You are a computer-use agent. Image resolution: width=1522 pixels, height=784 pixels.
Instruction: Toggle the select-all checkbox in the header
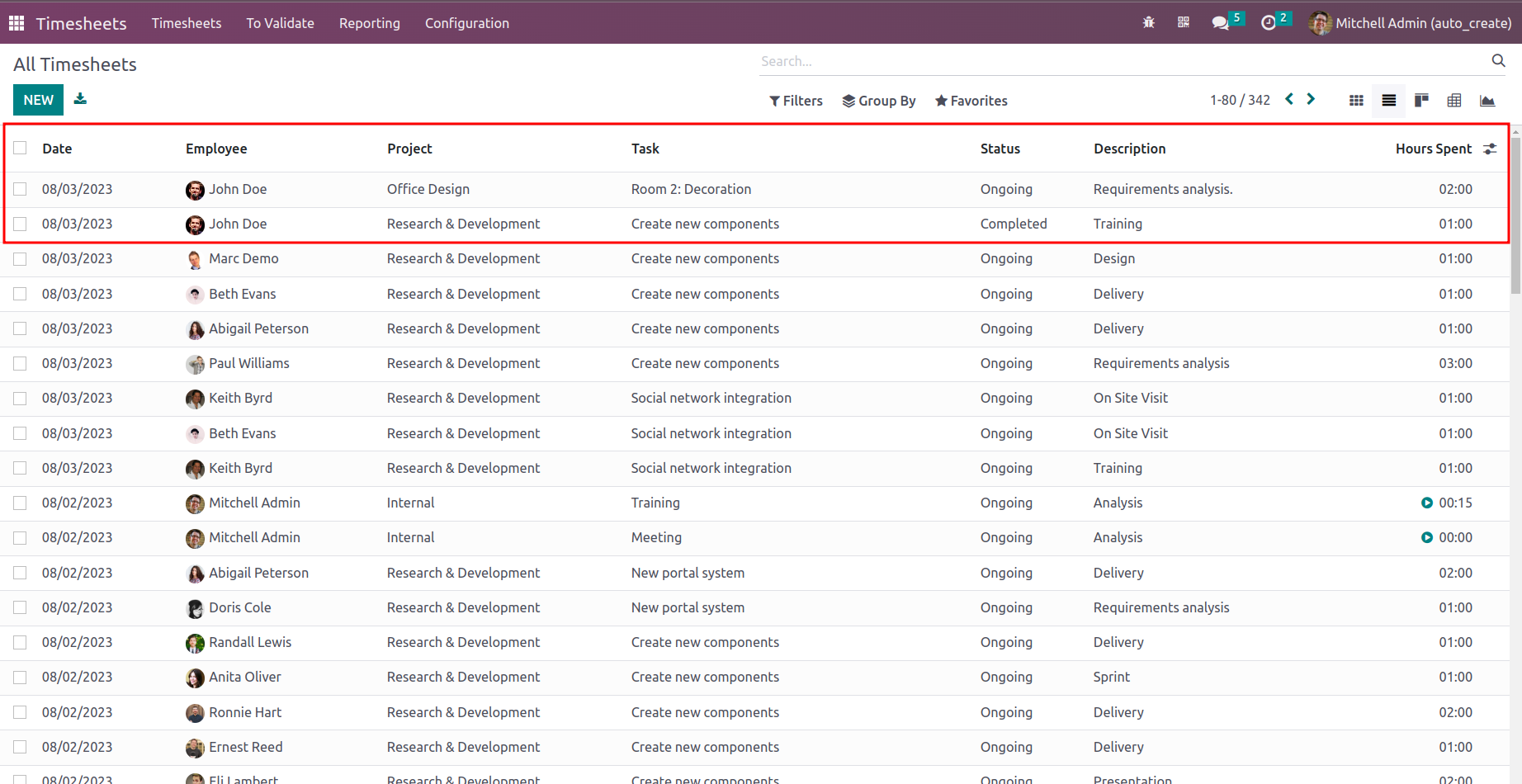point(21,148)
